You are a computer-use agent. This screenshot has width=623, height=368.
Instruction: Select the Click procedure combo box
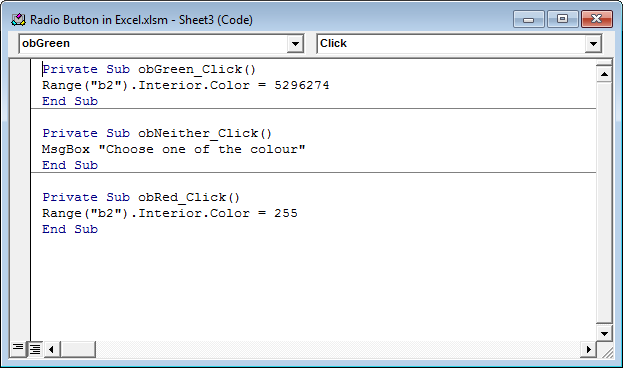(459, 43)
